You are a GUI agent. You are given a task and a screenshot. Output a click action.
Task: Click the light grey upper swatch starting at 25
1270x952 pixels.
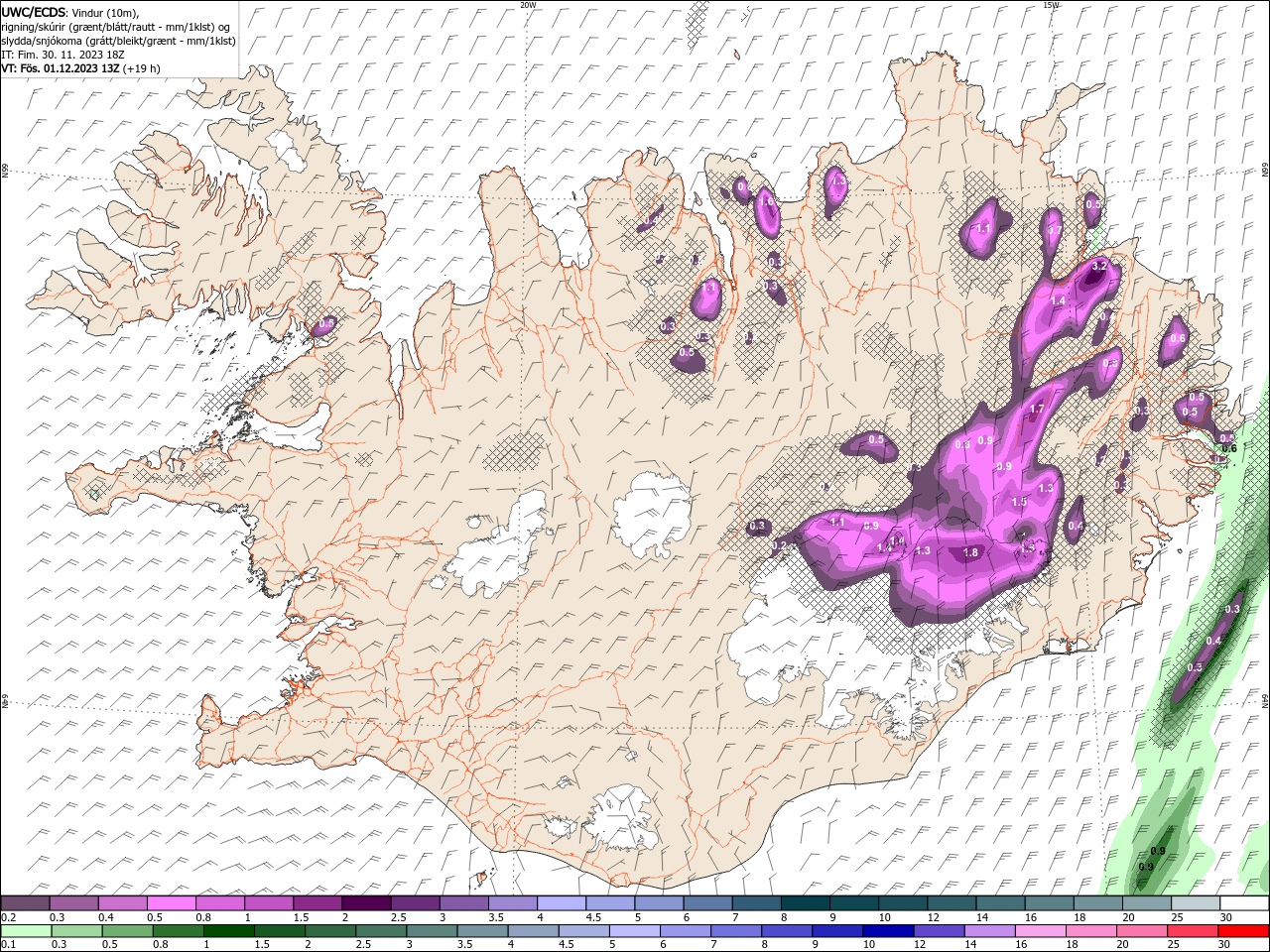(1196, 903)
